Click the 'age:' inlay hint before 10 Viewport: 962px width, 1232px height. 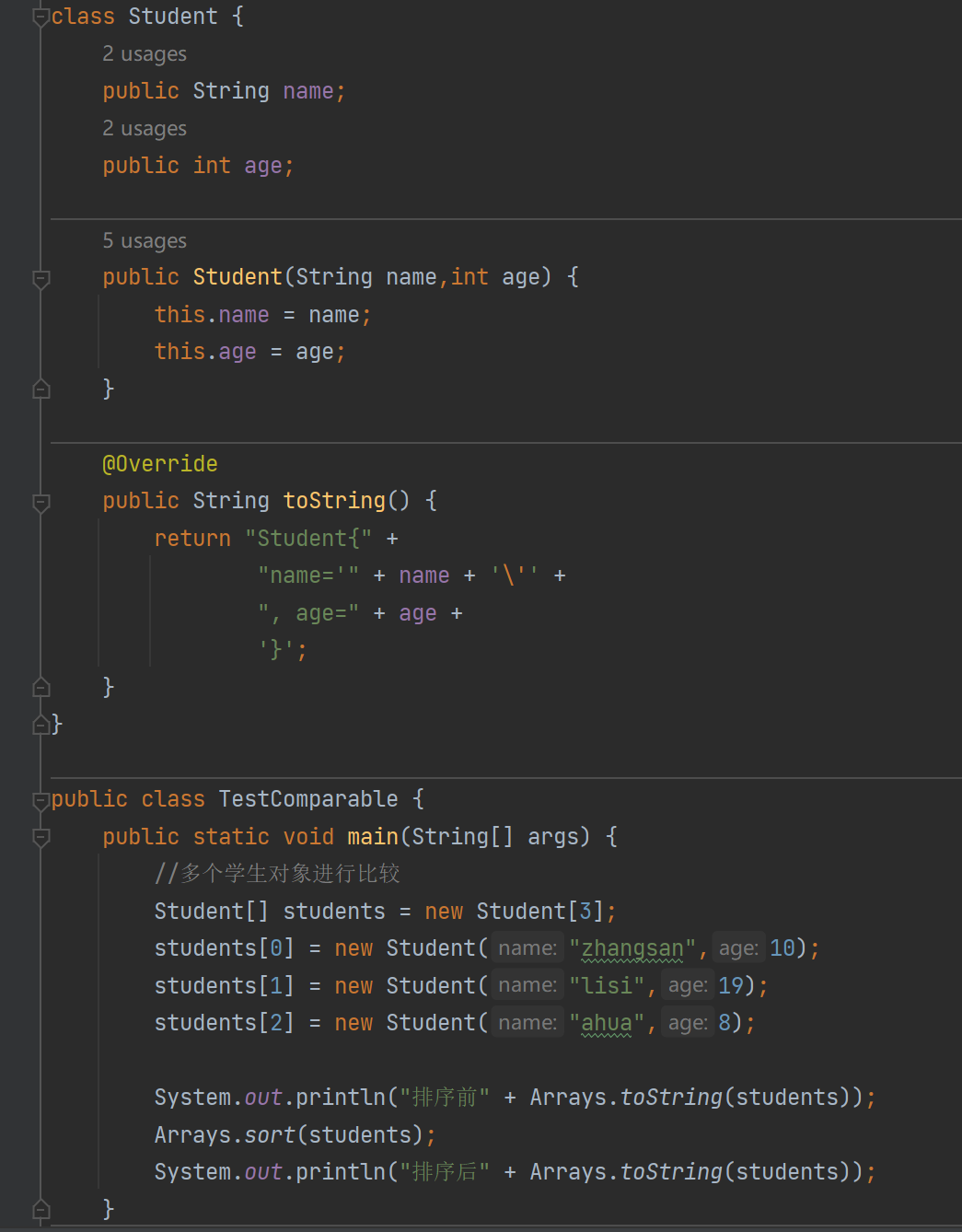pos(738,948)
